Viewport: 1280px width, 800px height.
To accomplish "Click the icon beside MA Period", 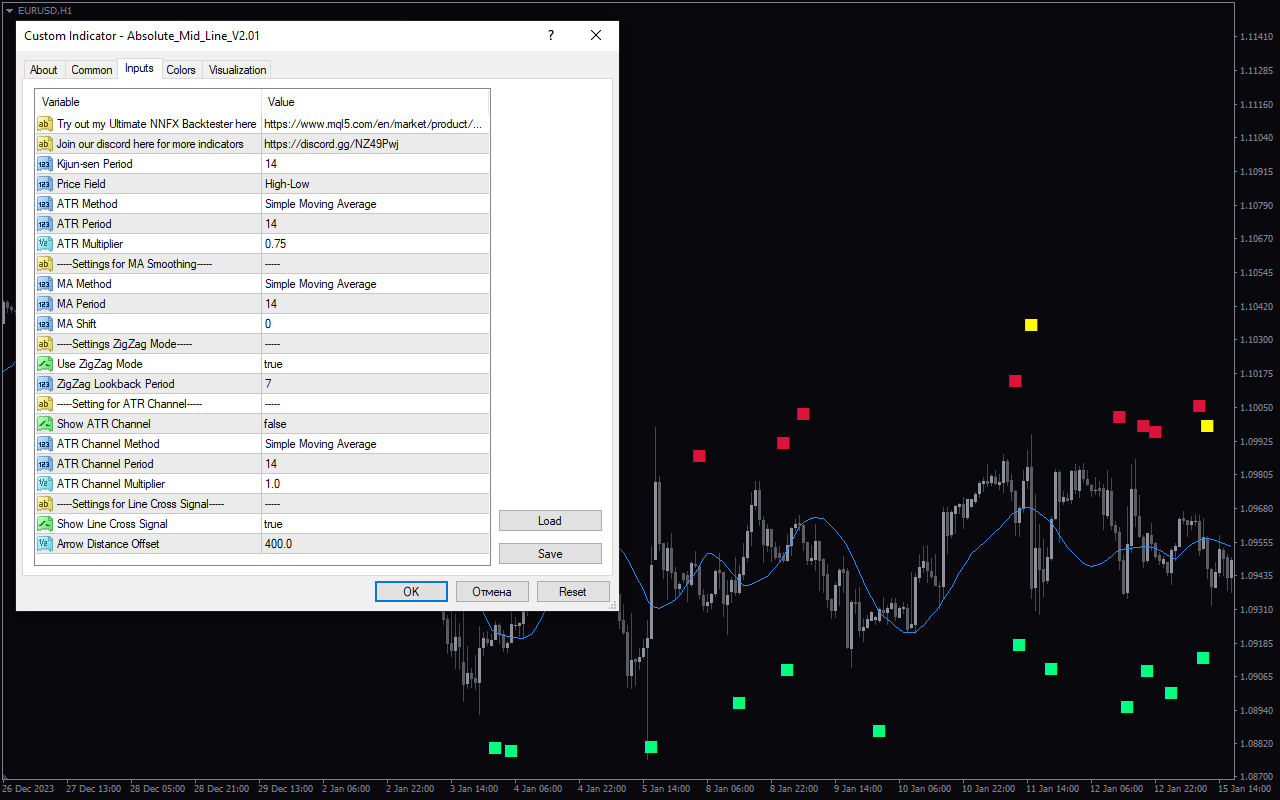I will 45,304.
